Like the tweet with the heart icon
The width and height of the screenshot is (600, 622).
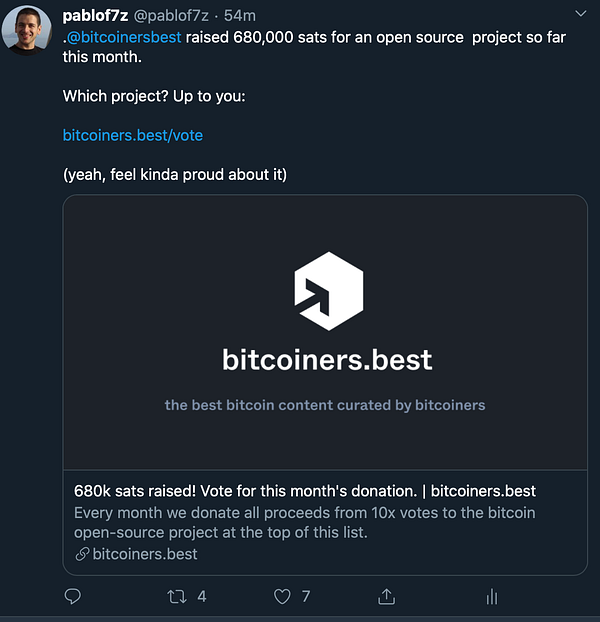tap(282, 596)
